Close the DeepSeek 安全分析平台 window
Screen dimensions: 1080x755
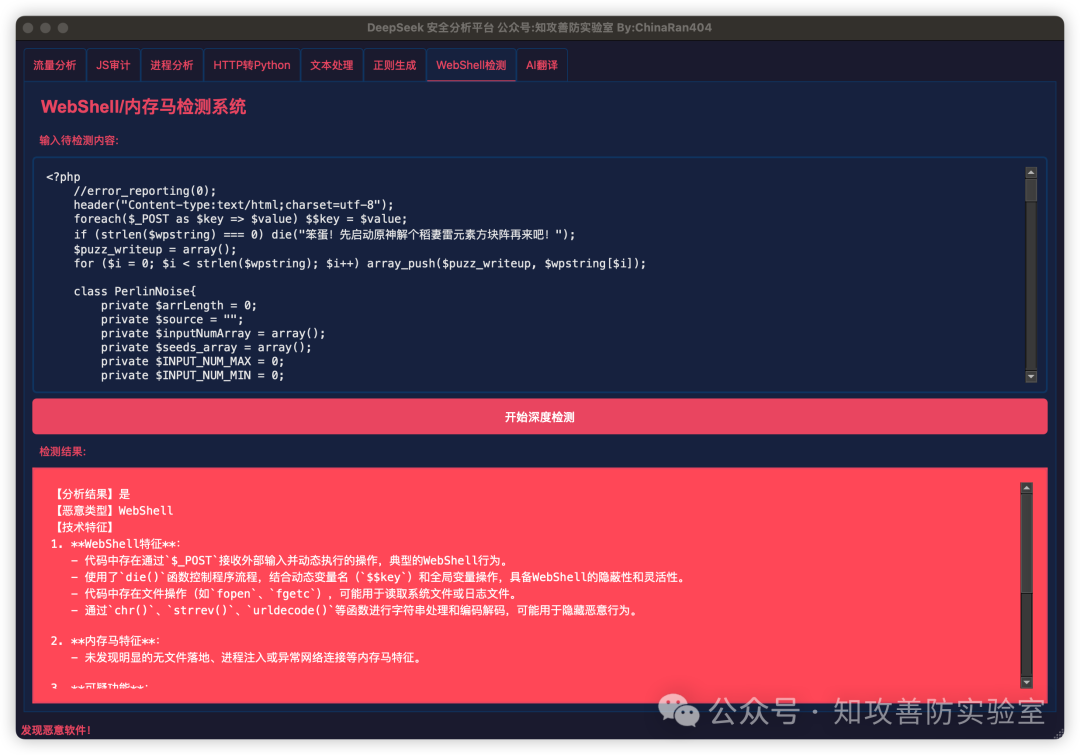pos(28,28)
